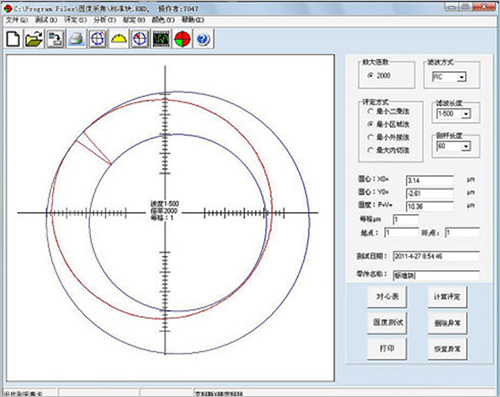Click the blue crosshair circle icon
This screenshot has width=500, height=397.
click(x=98, y=39)
